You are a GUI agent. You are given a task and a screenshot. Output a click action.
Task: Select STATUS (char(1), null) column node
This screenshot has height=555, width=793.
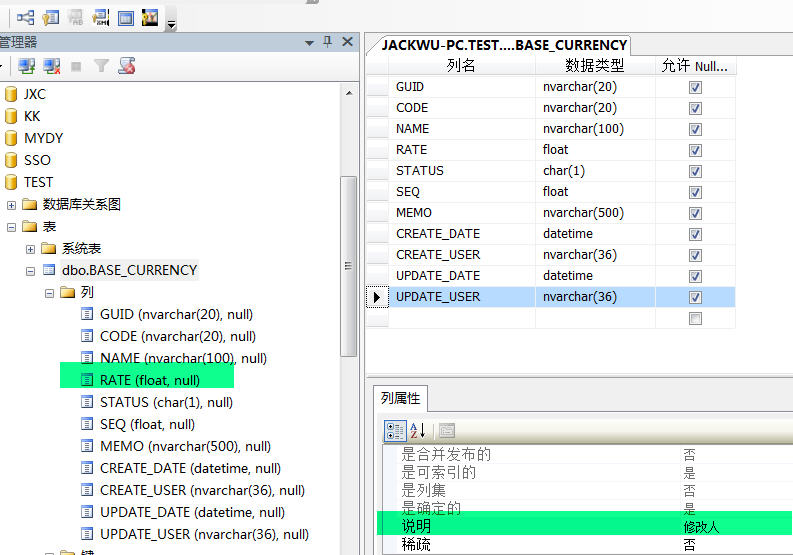(x=166, y=402)
